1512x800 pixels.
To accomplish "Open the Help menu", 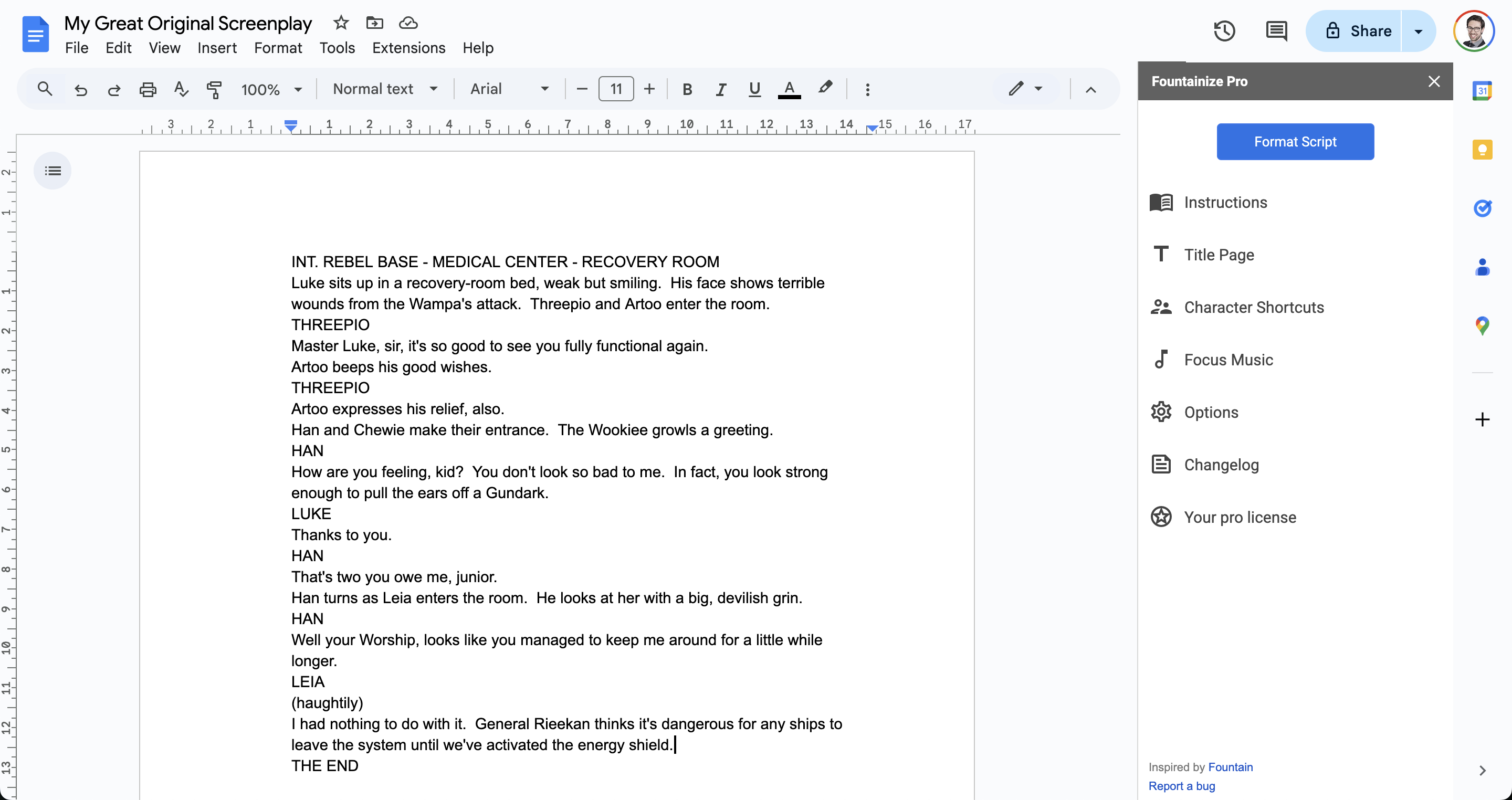I will click(478, 48).
